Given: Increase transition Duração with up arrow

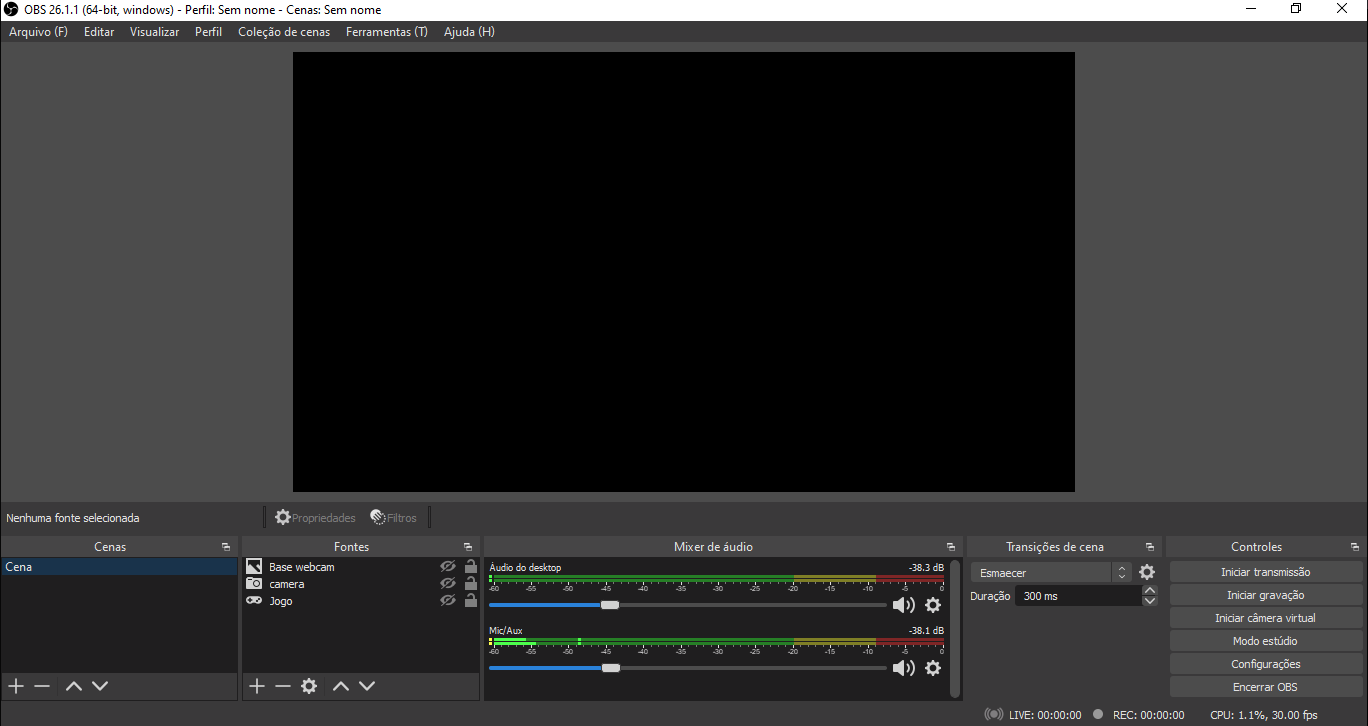Looking at the screenshot, I should (x=1150, y=591).
